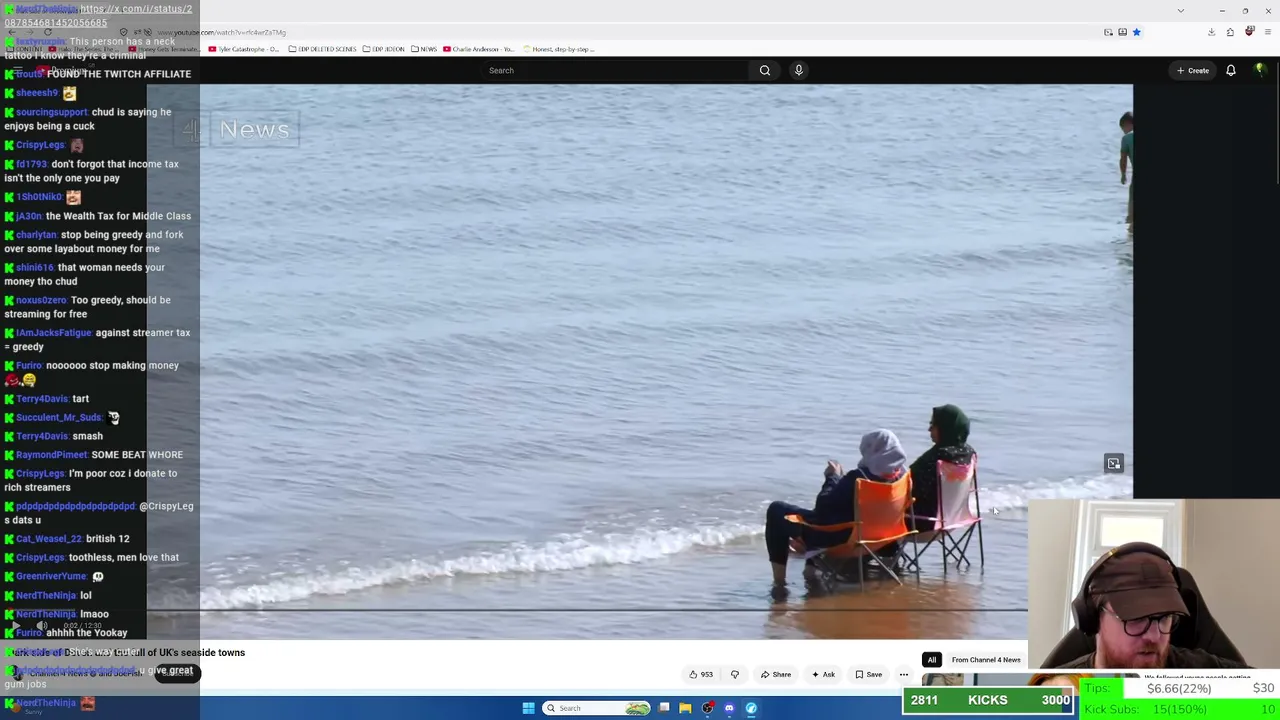
Task: Open Discord from the taskbar
Action: click(x=729, y=708)
